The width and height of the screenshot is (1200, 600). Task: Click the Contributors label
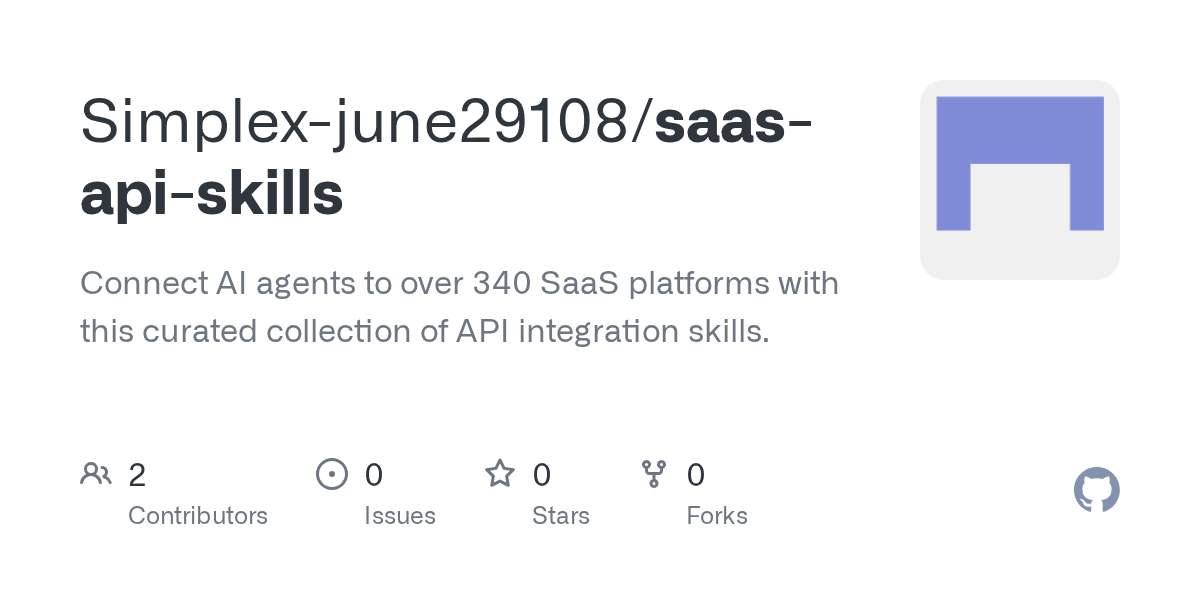coord(198,516)
